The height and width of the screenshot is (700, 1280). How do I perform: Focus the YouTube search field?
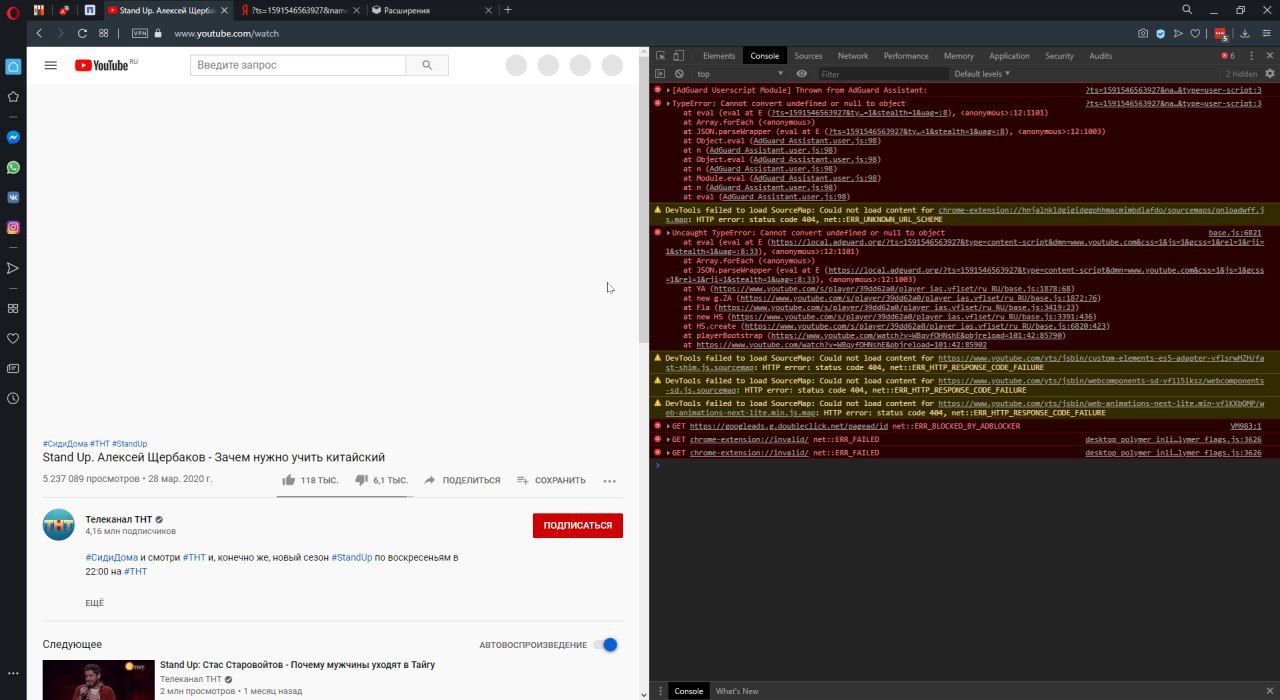[298, 65]
